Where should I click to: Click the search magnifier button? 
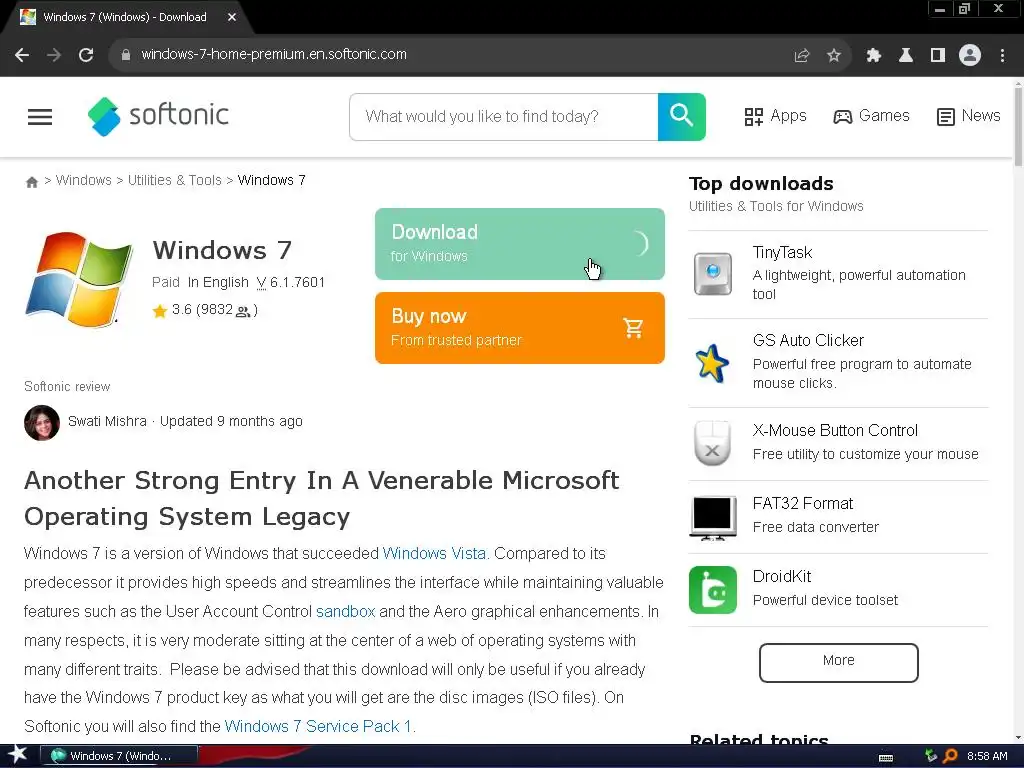(x=681, y=117)
